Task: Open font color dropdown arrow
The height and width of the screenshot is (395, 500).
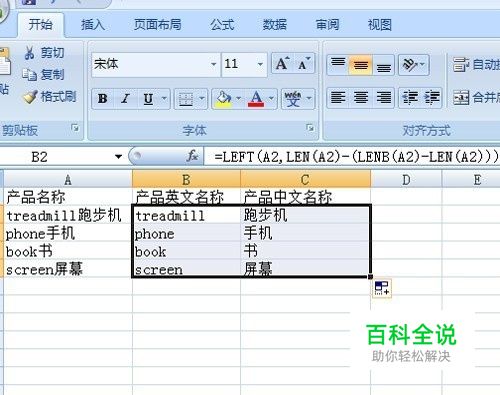Action: (x=271, y=99)
